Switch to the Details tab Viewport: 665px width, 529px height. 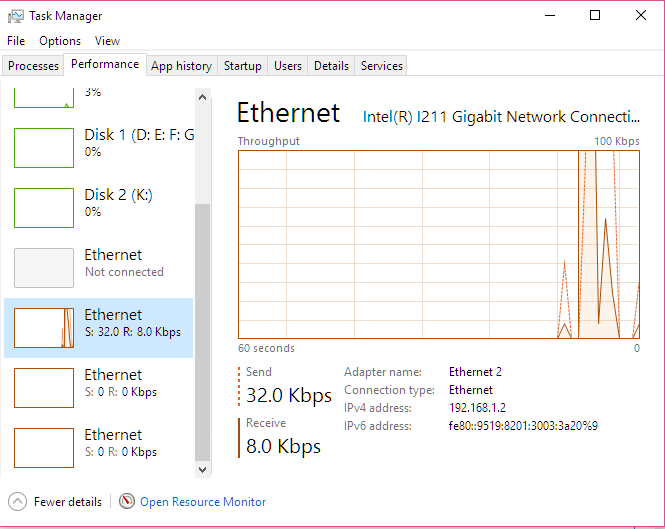331,66
